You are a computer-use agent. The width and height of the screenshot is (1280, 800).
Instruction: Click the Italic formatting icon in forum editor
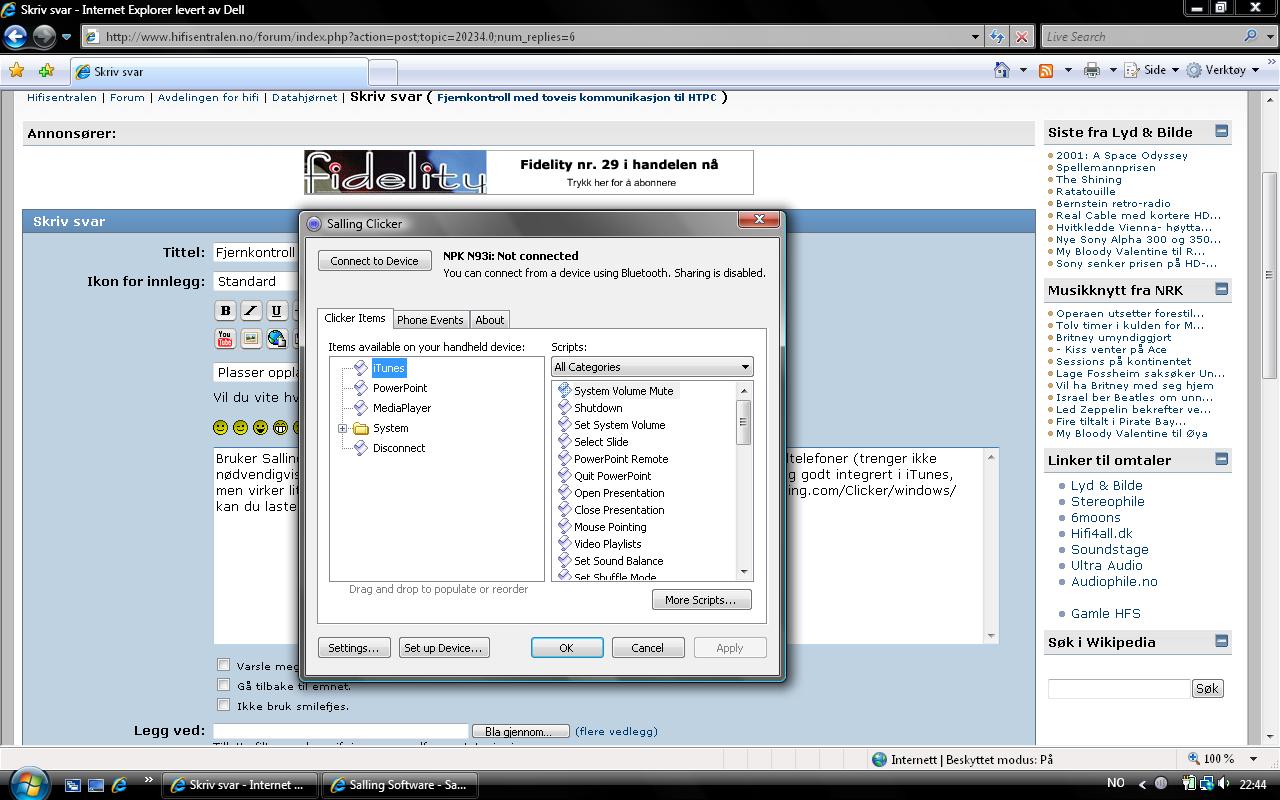click(251, 311)
